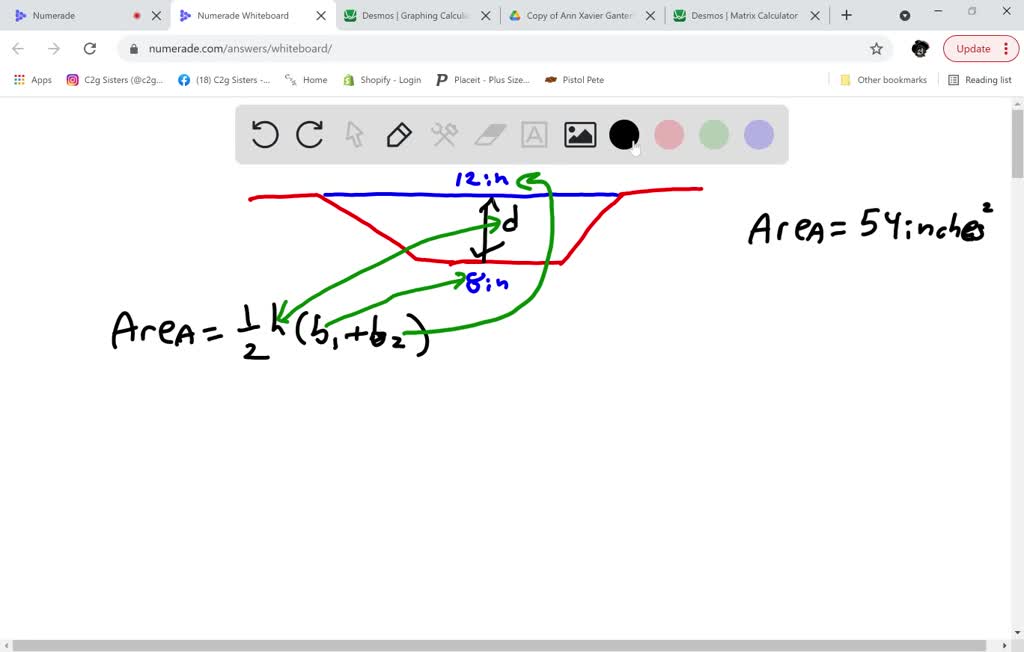Image resolution: width=1024 pixels, height=652 pixels.
Task: Select the Text insertion tool
Action: pyautogui.click(x=534, y=134)
